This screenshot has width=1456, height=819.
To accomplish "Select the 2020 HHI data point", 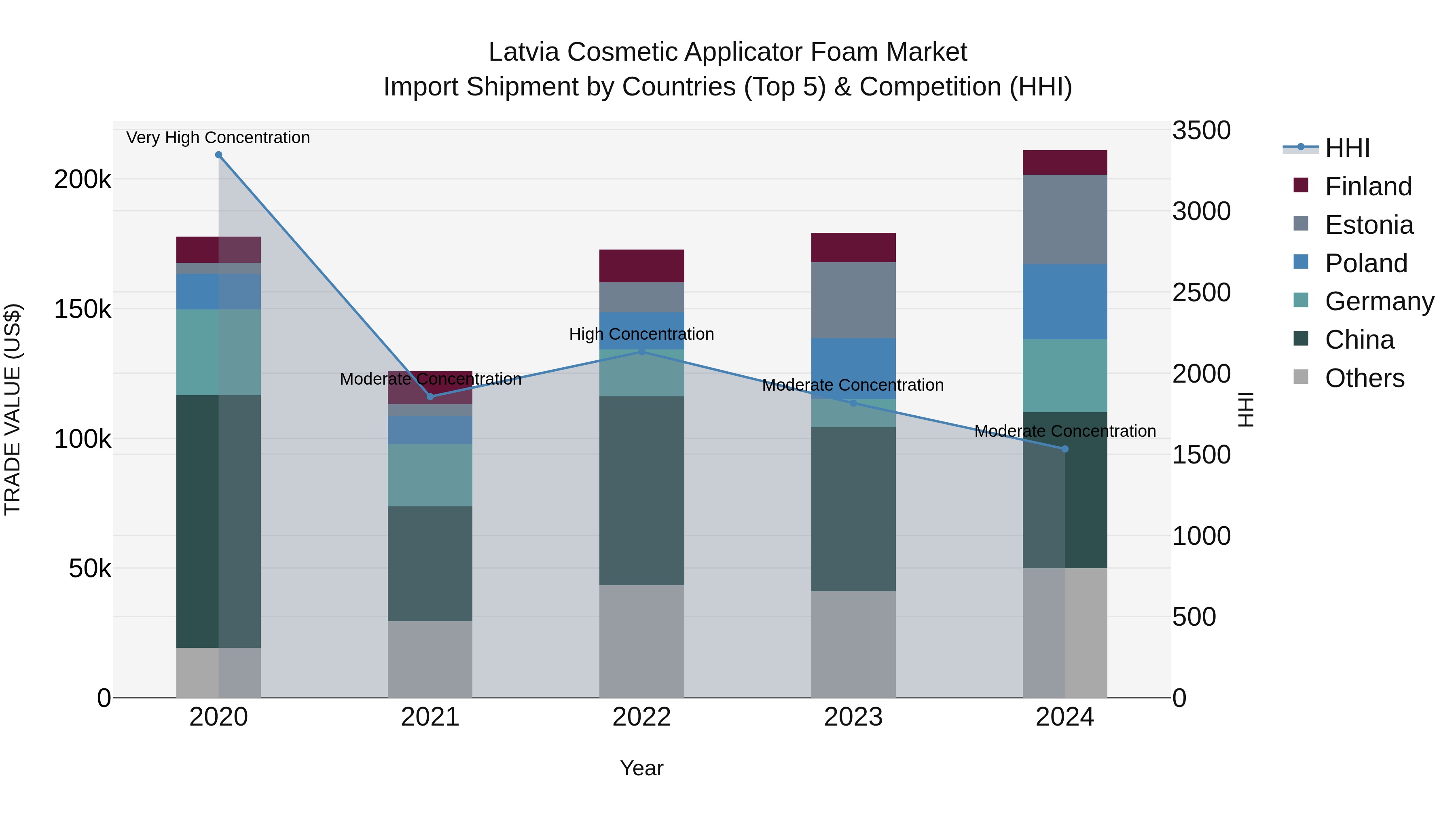I will (219, 155).
